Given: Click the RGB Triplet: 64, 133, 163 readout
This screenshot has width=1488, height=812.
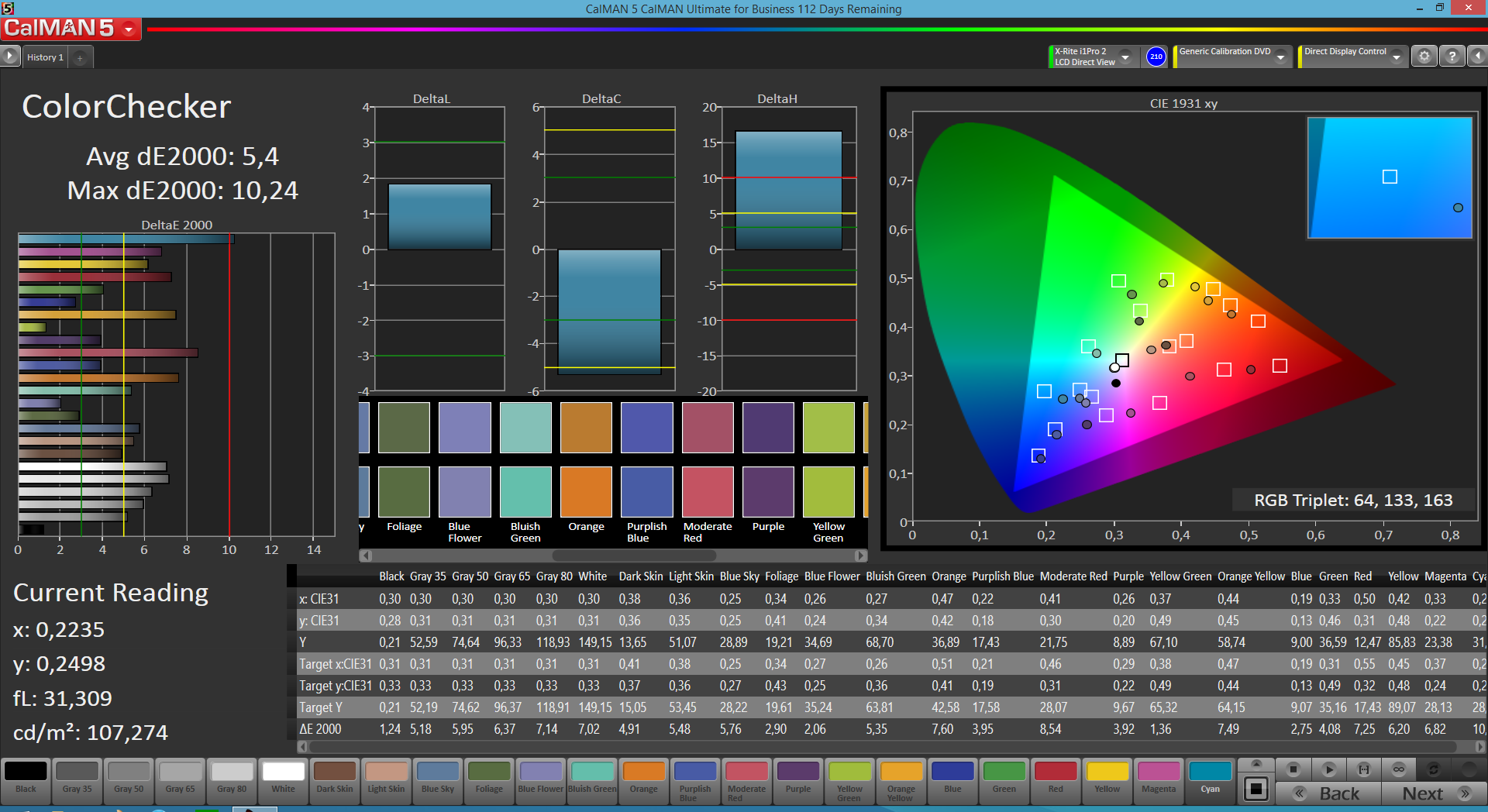Looking at the screenshot, I should click(1353, 501).
